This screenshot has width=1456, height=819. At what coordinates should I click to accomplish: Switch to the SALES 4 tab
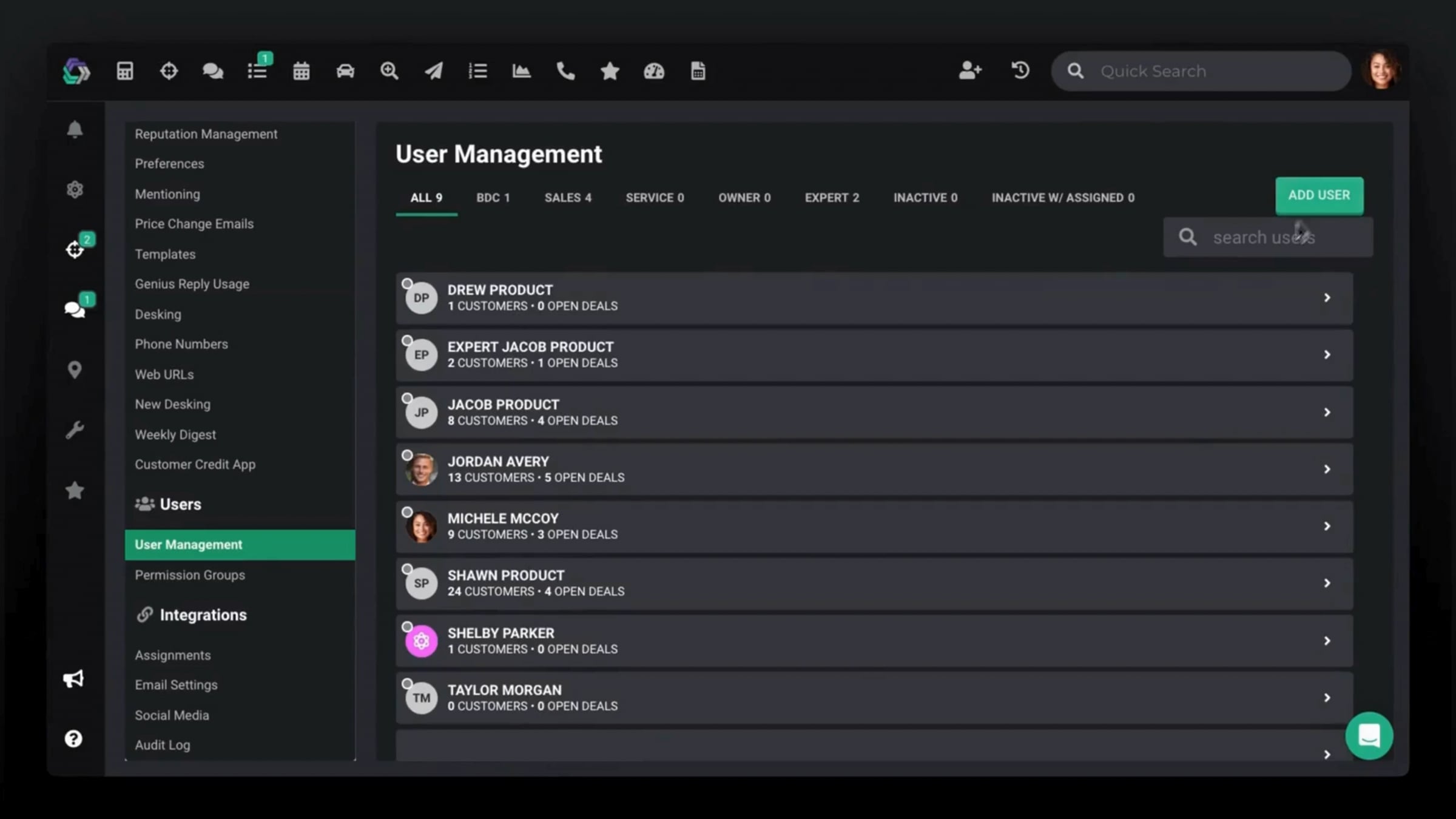tap(568, 198)
